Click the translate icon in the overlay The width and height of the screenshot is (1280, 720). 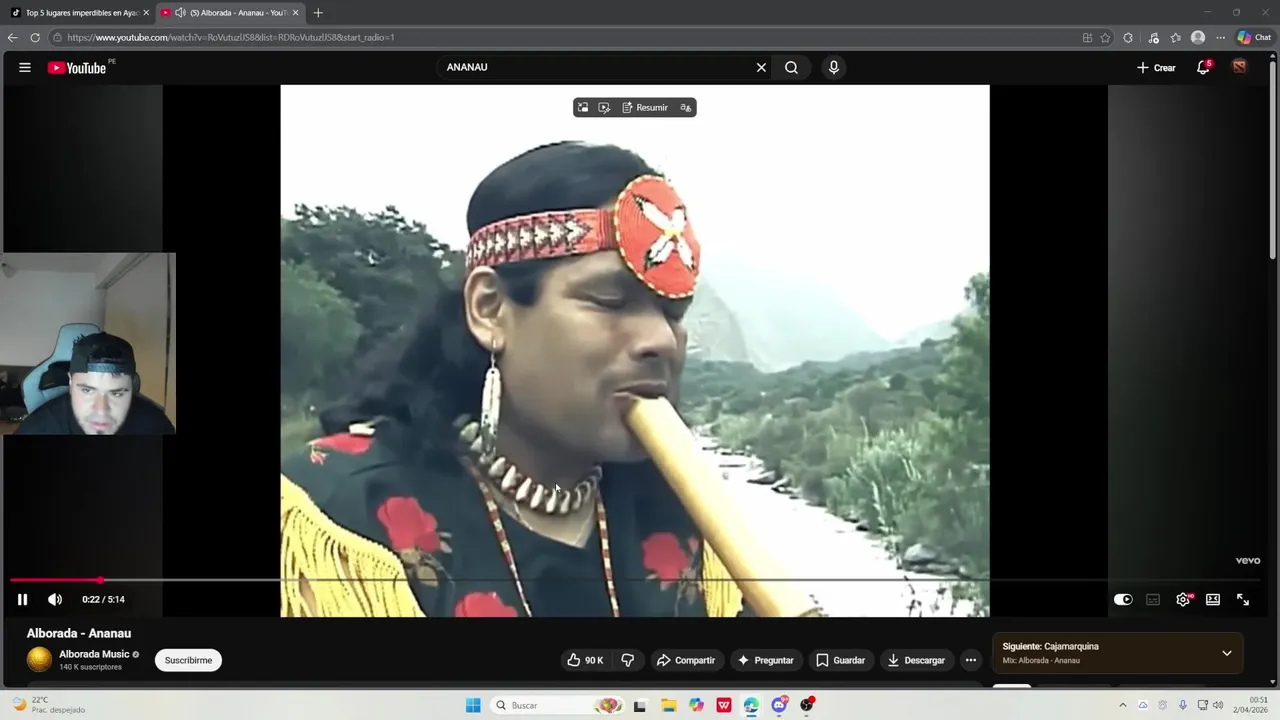[685, 108]
